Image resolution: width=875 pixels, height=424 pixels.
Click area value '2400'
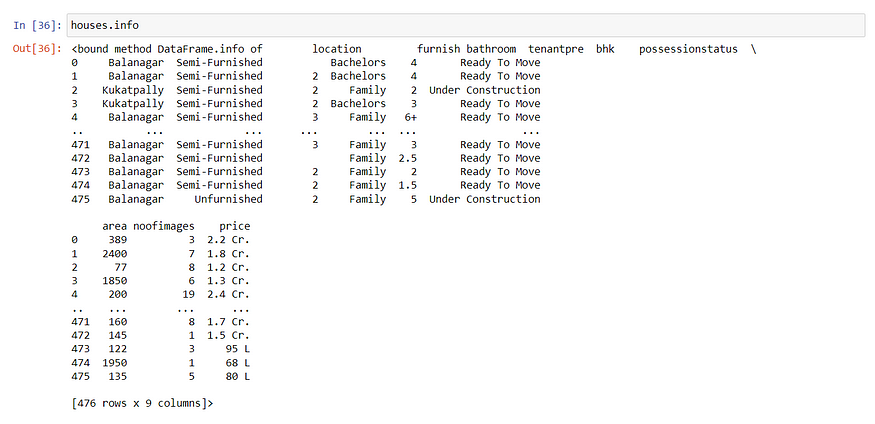(114, 254)
